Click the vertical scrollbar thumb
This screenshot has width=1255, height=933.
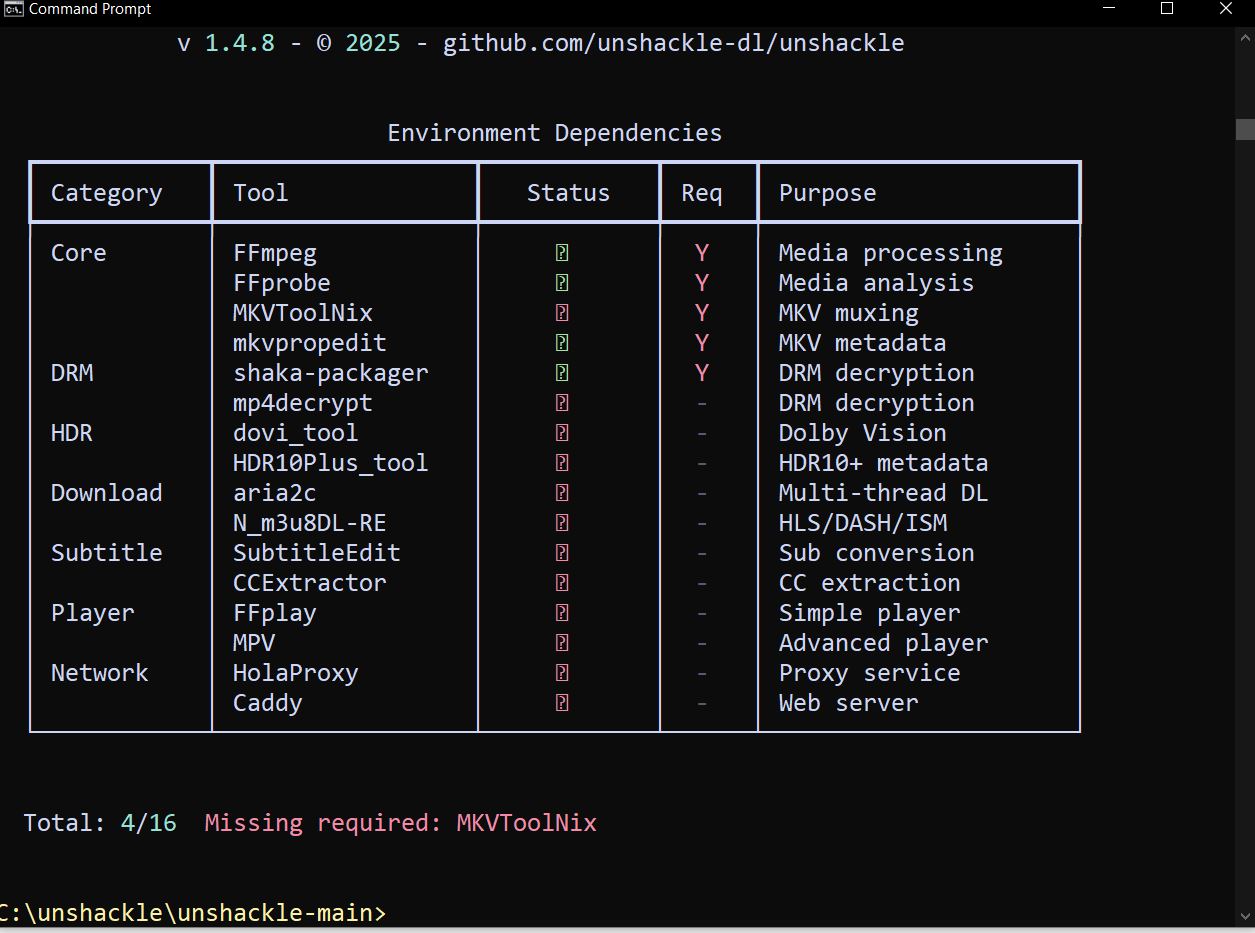click(x=1245, y=129)
